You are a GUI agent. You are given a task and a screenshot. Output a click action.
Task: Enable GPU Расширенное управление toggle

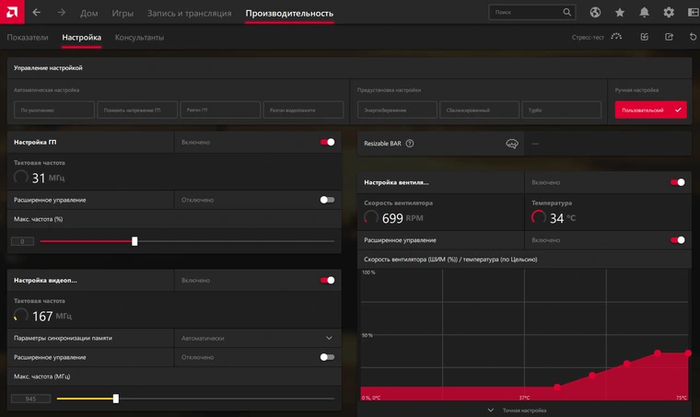pos(327,199)
